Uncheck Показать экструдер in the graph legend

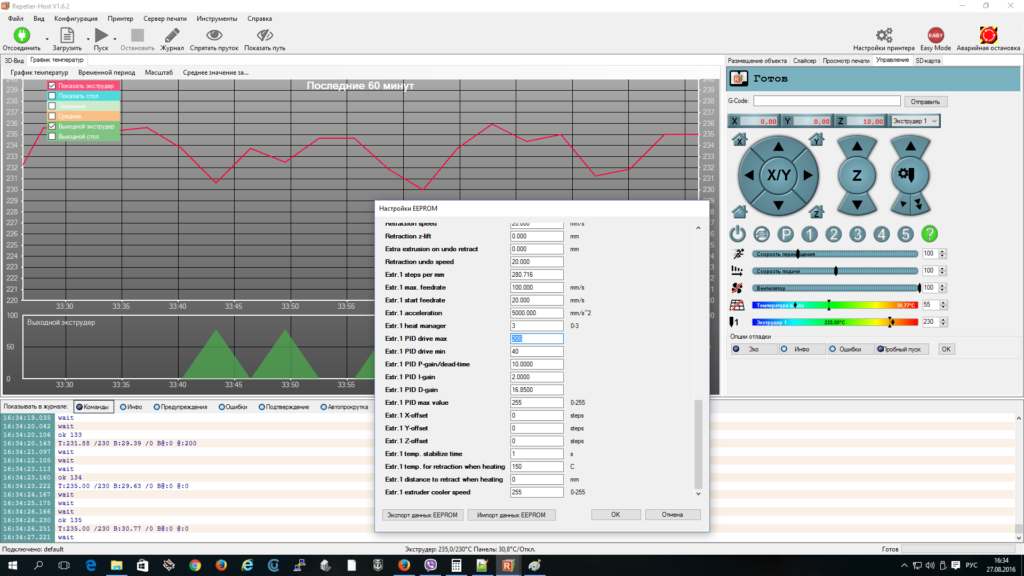click(52, 86)
